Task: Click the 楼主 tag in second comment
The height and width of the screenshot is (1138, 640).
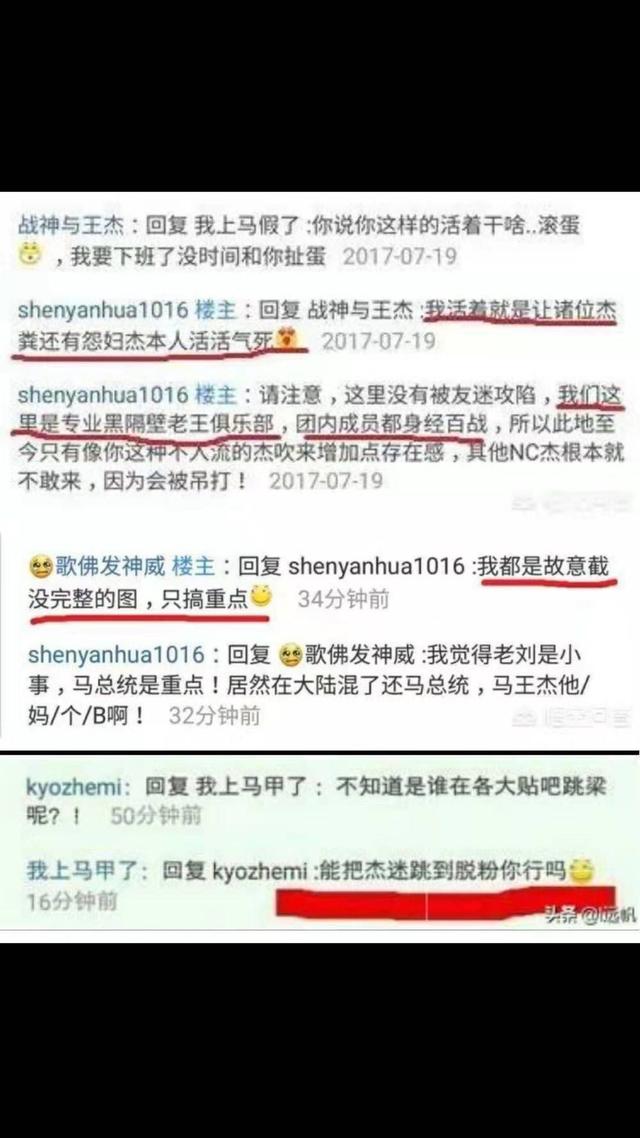Action: pyautogui.click(x=216, y=311)
